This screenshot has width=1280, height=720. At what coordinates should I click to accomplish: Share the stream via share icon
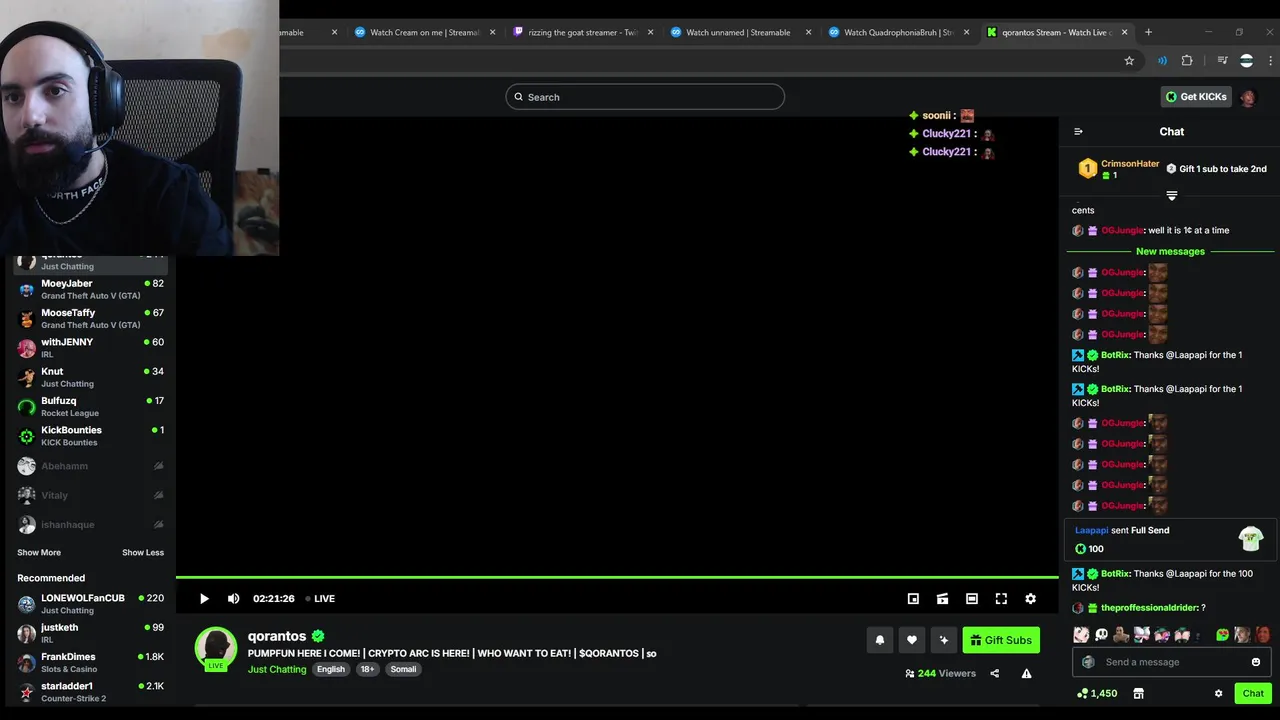995,674
